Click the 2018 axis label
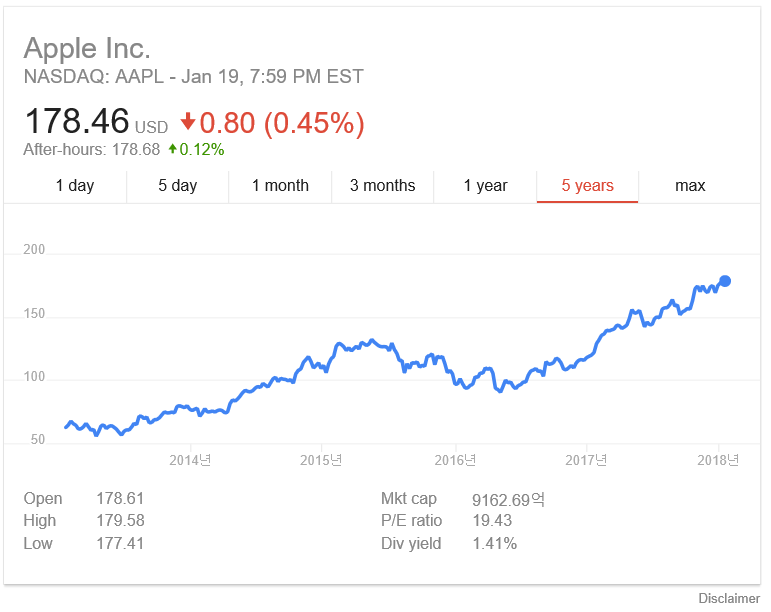Screen dimensions: 771x612 [718, 460]
